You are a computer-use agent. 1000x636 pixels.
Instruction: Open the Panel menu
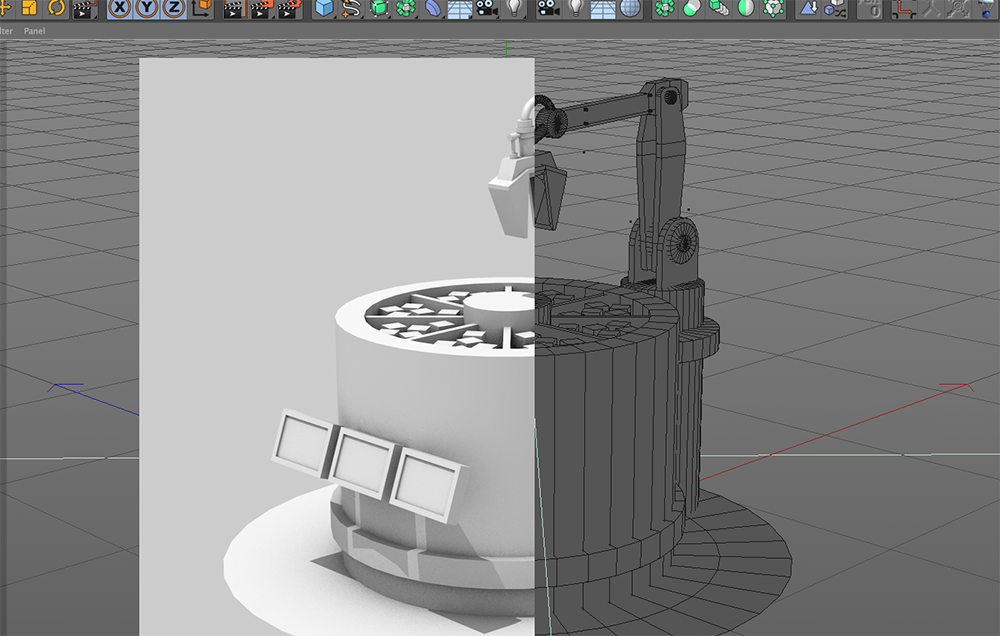tap(34, 31)
